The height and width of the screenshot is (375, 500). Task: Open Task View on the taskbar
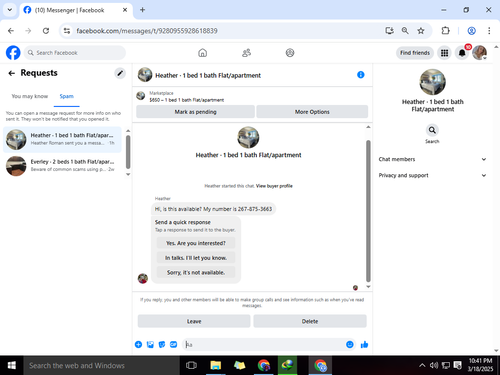[x=191, y=366]
